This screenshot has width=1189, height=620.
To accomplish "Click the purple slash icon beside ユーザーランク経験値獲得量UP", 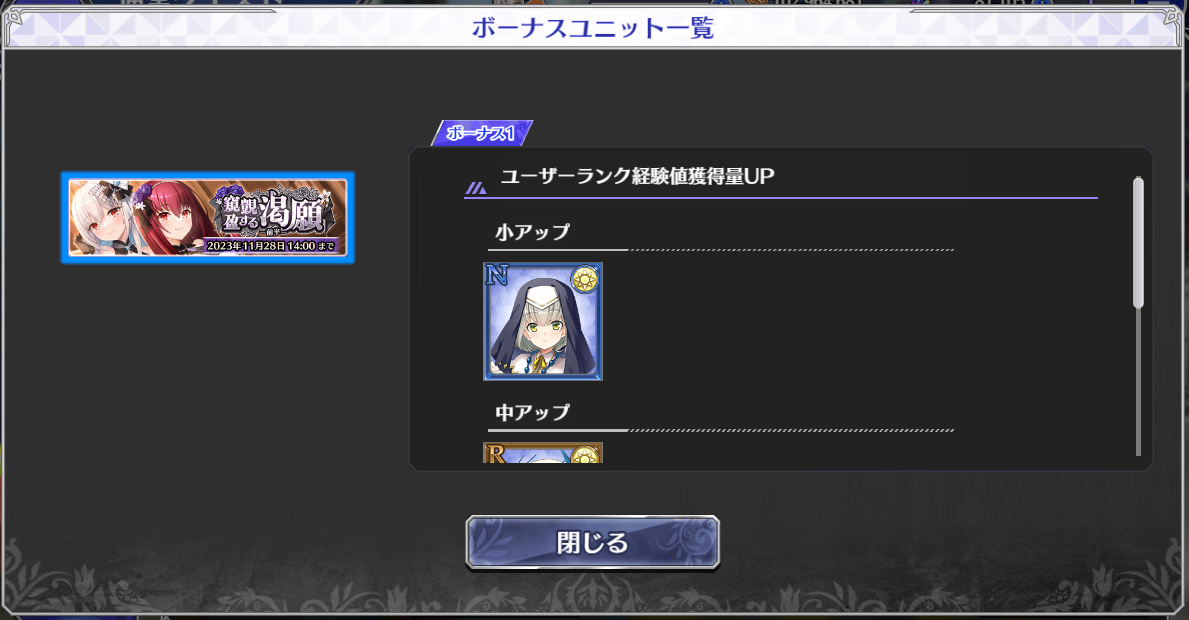I will click(x=476, y=188).
